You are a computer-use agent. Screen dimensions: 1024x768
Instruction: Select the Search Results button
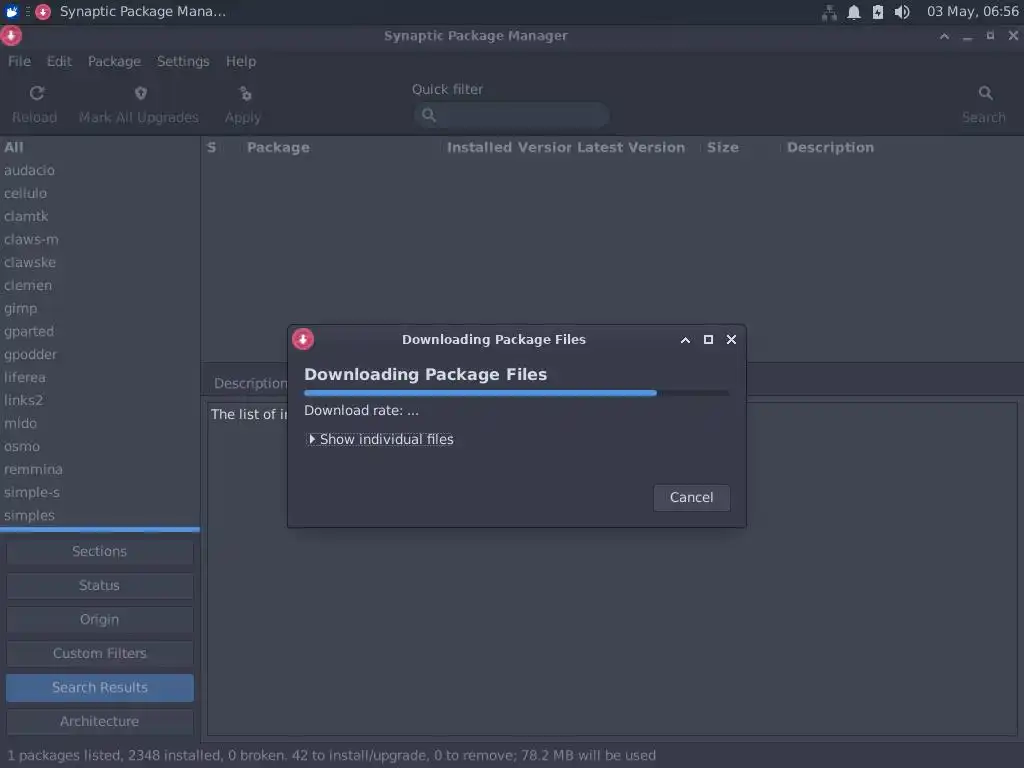100,688
